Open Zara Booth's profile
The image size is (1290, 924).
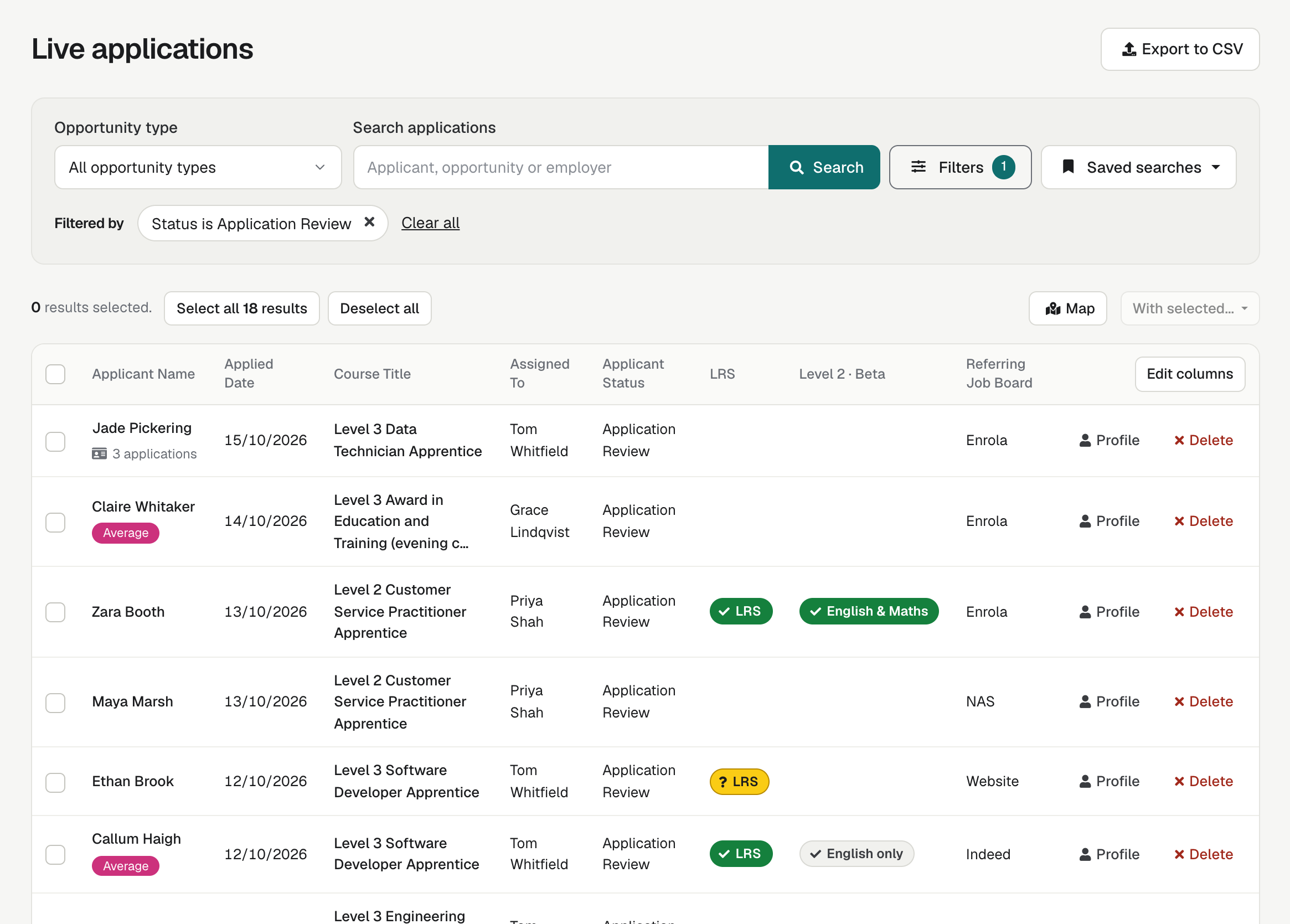(x=1109, y=612)
